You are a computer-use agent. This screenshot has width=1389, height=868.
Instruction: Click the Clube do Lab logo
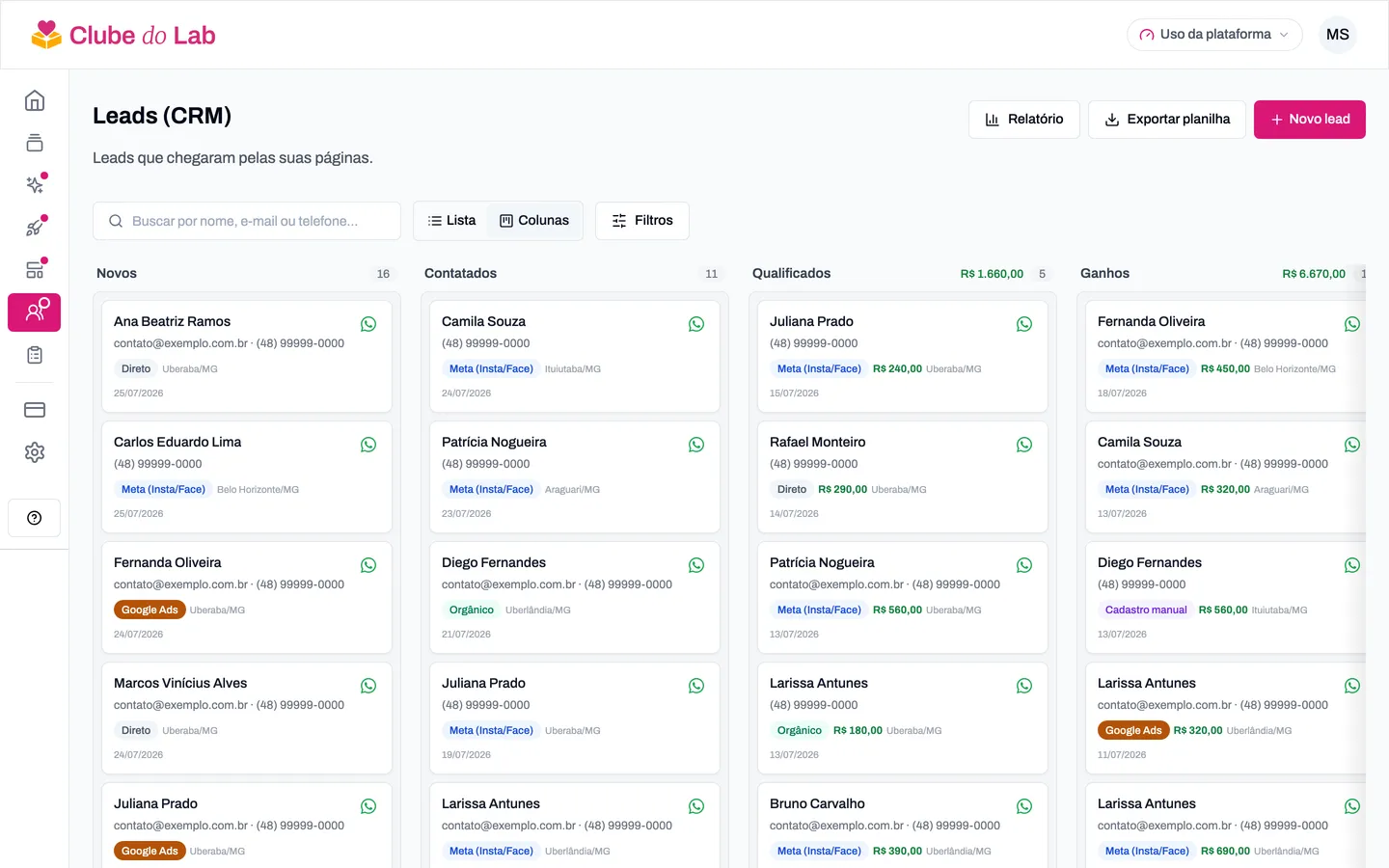[x=123, y=35]
